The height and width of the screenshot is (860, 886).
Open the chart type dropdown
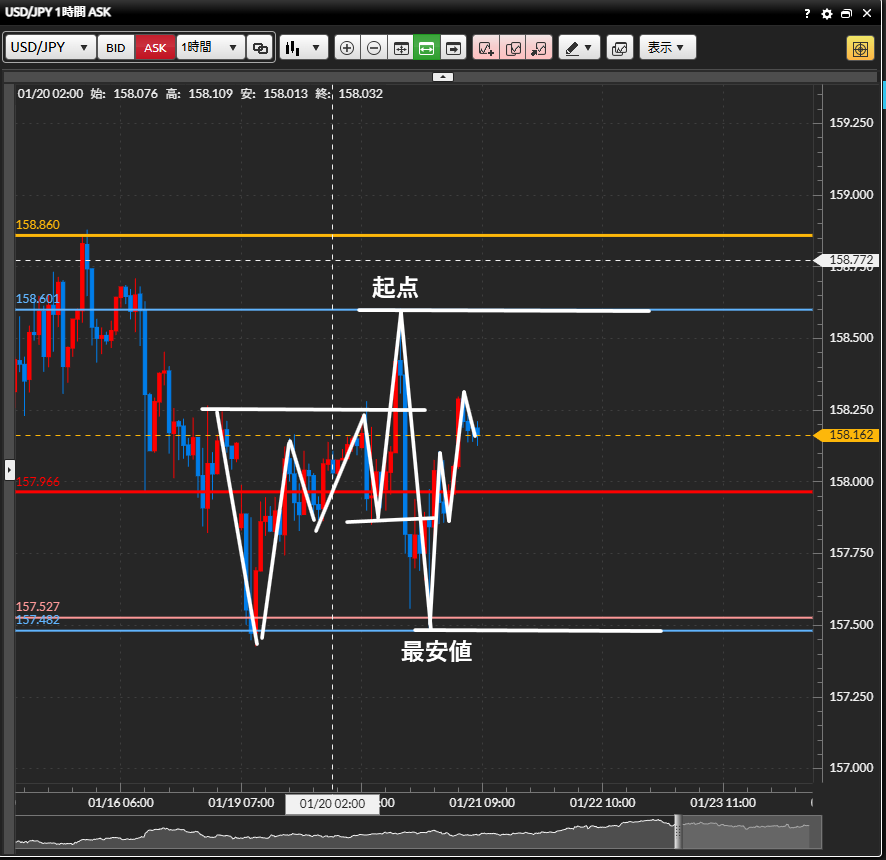(304, 48)
